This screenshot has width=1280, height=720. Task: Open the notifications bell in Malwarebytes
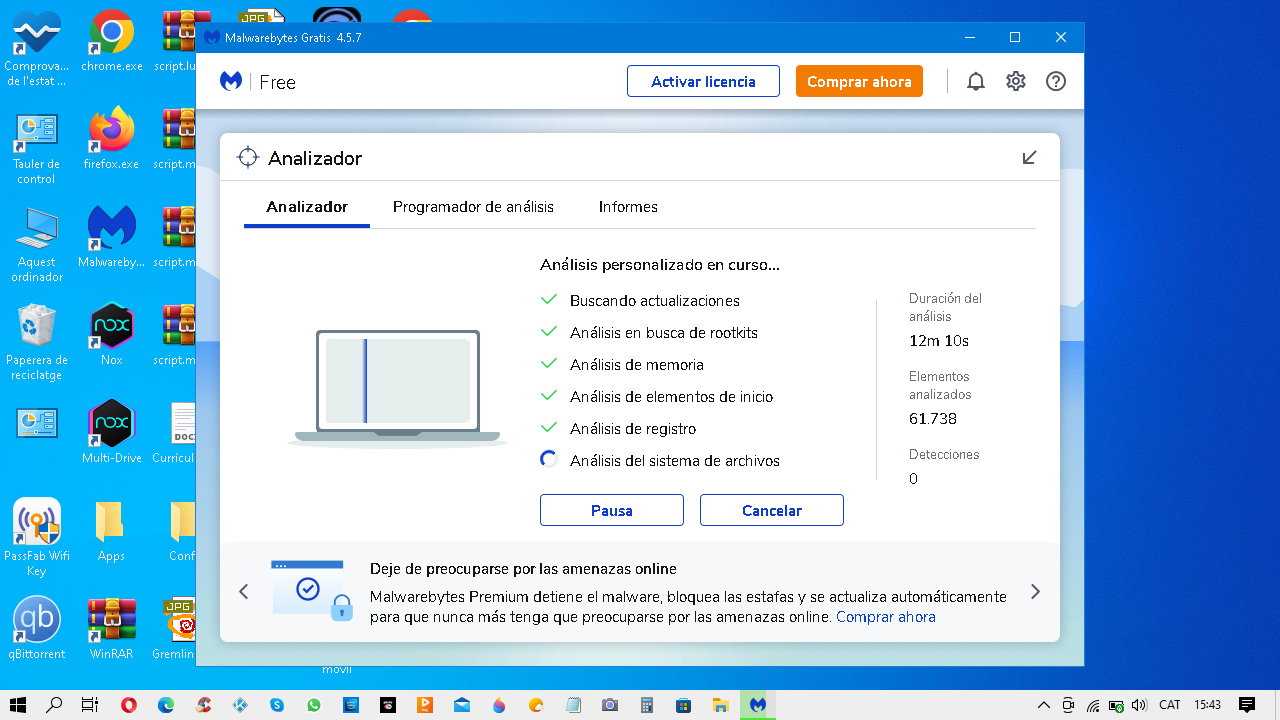pyautogui.click(x=976, y=82)
